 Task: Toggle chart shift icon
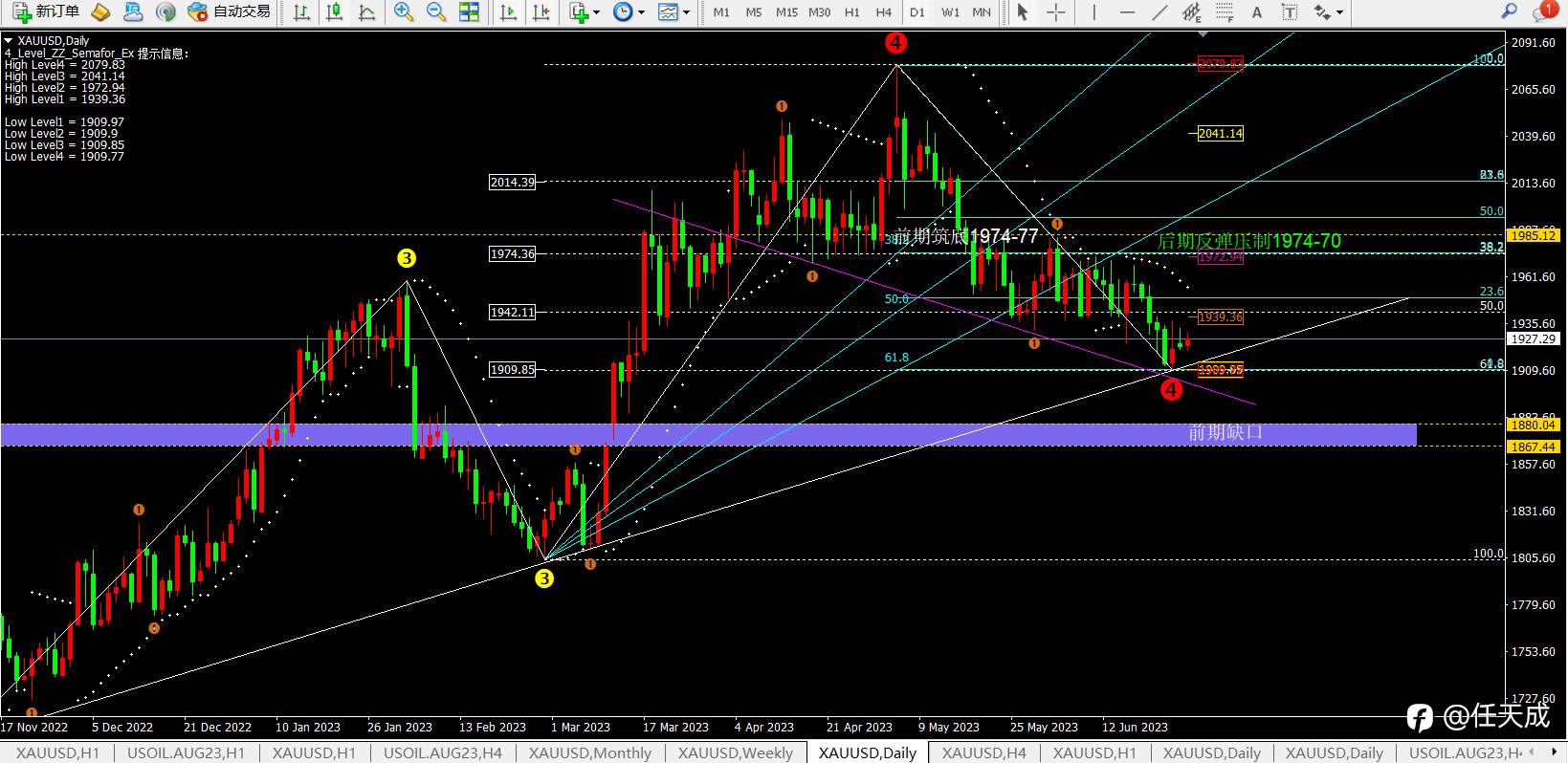(541, 11)
